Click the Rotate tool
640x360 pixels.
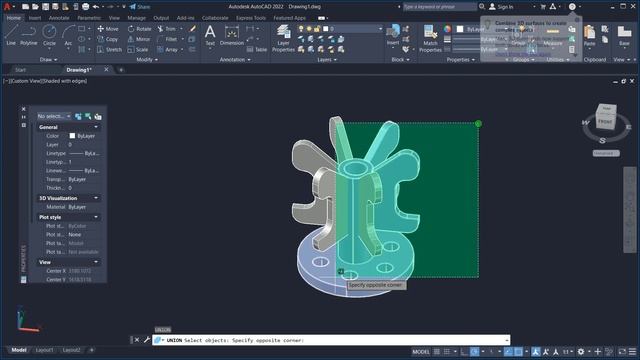pyautogui.click(x=139, y=29)
